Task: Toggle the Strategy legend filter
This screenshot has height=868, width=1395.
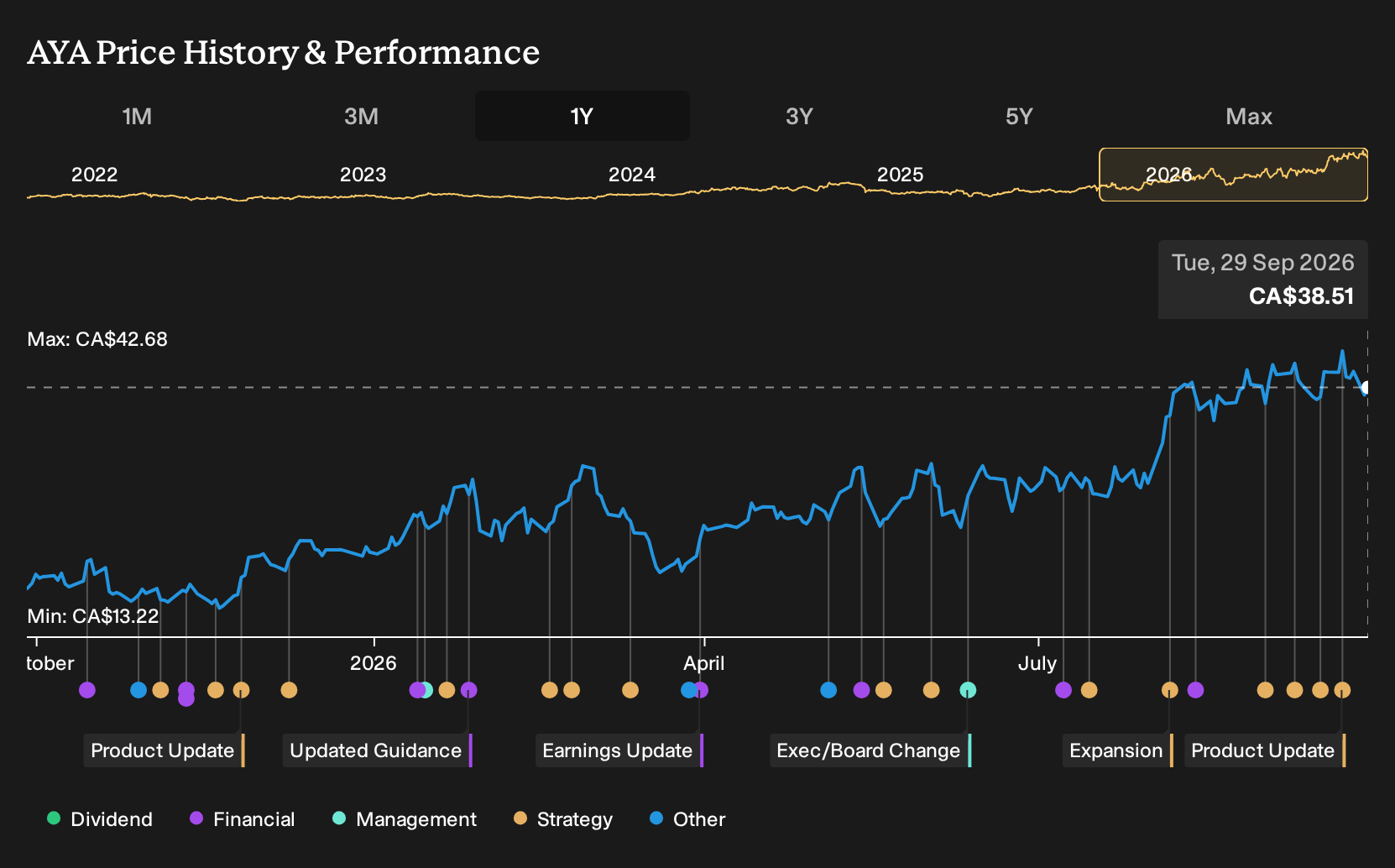Action: coord(563,818)
